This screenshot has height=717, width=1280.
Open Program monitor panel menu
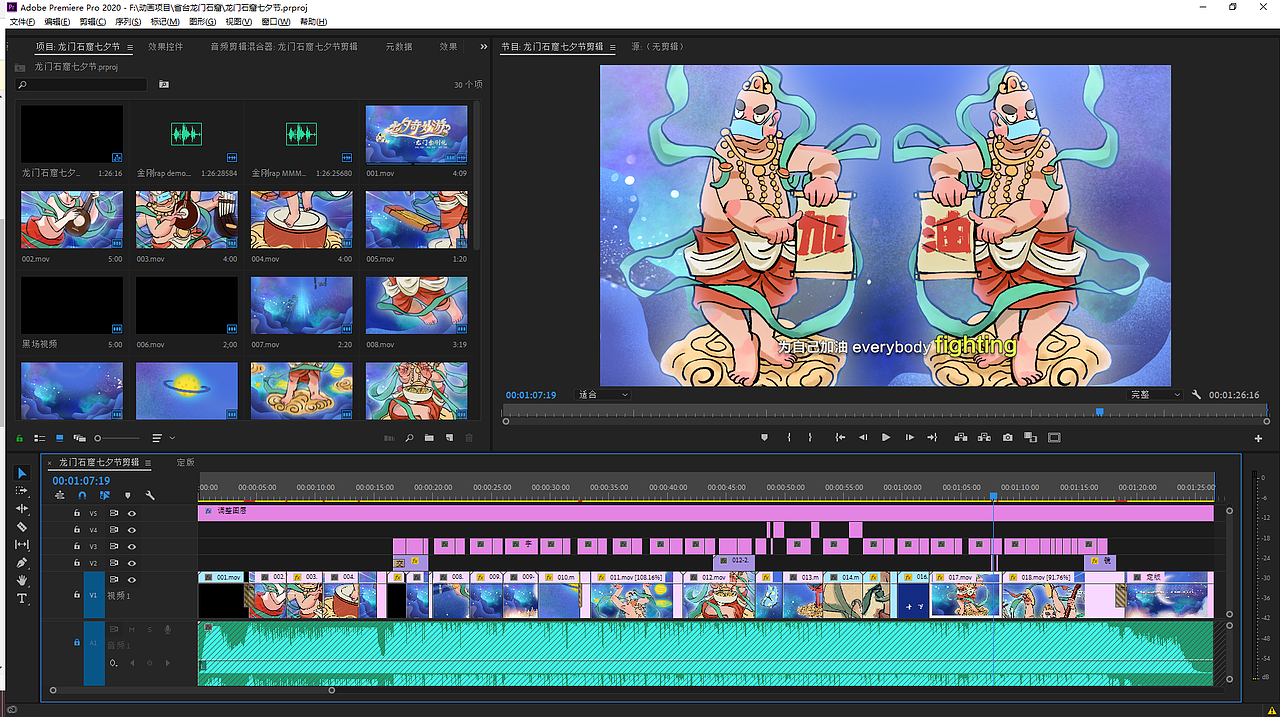(x=611, y=47)
